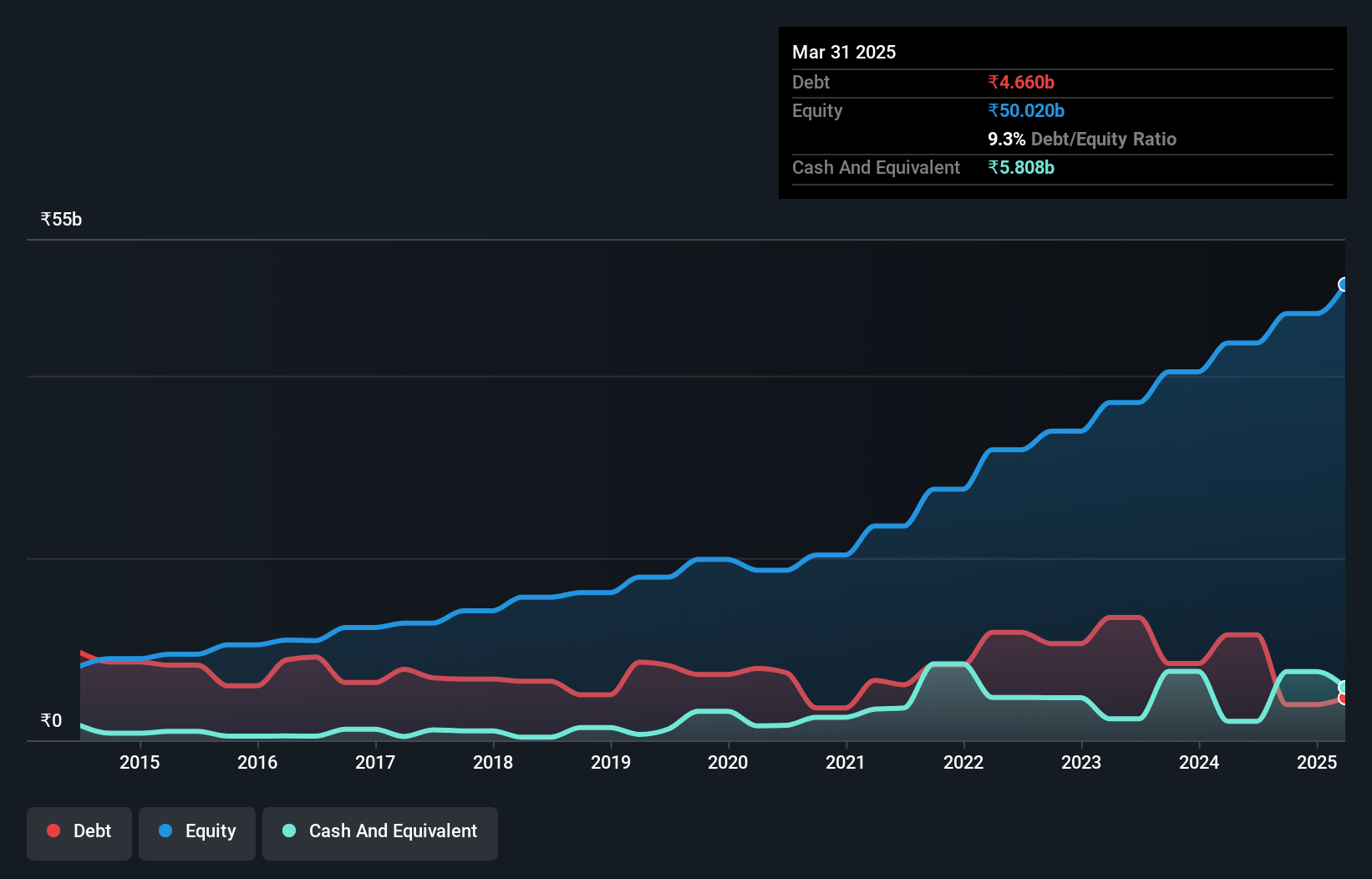Toggle the Debt series visibility
Image resolution: width=1372 pixels, height=879 pixels.
[x=79, y=831]
